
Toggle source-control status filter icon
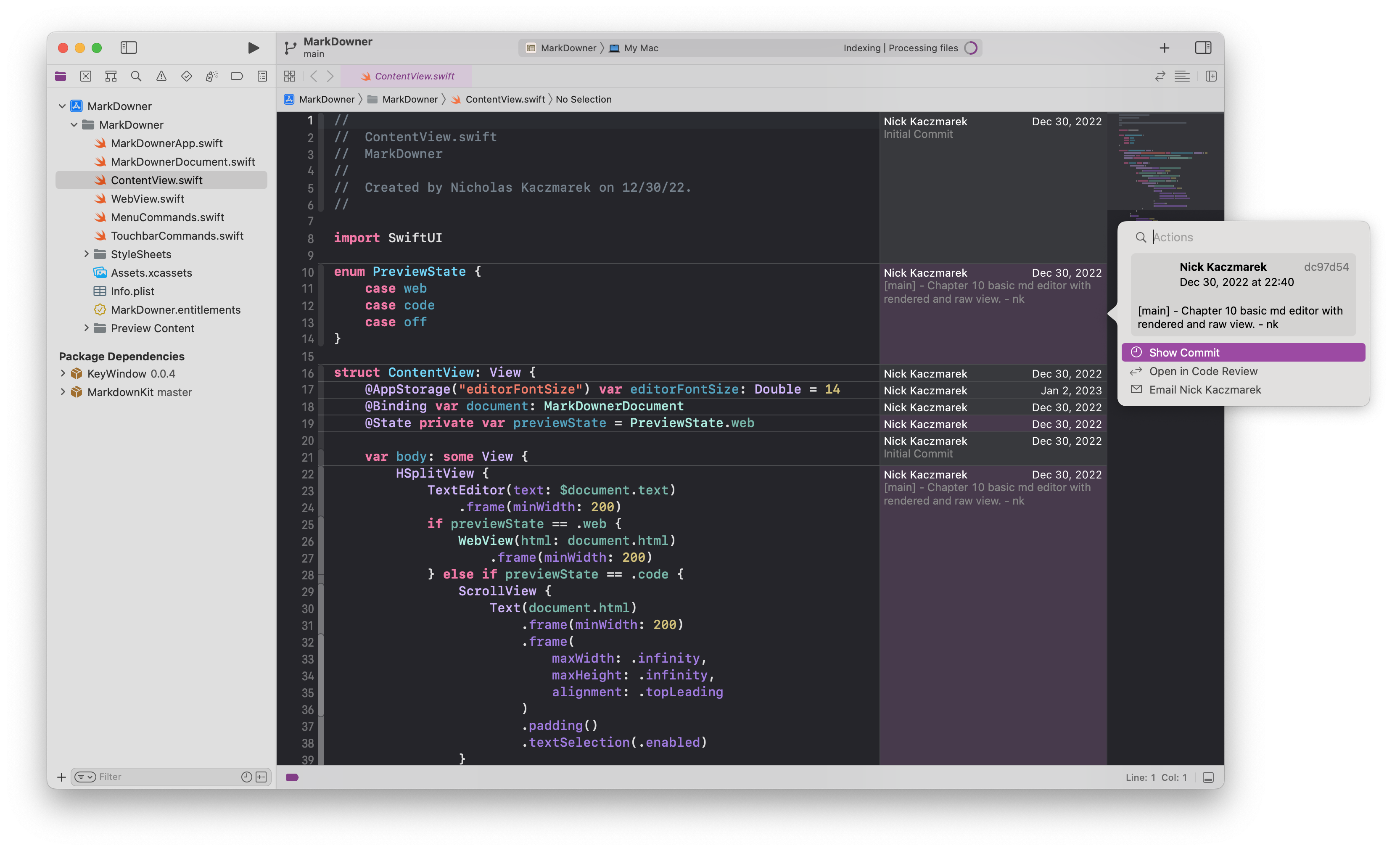(x=262, y=777)
